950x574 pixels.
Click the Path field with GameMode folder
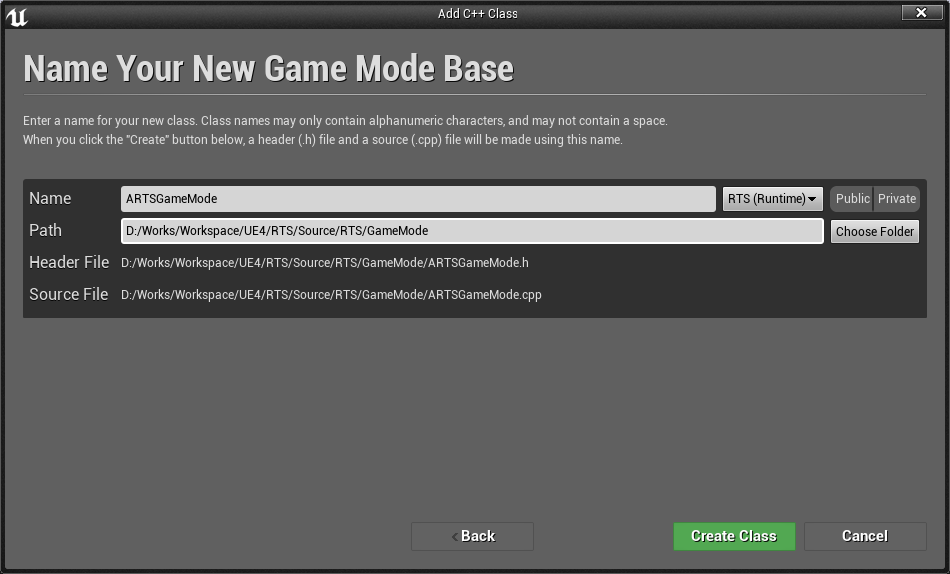coord(472,231)
